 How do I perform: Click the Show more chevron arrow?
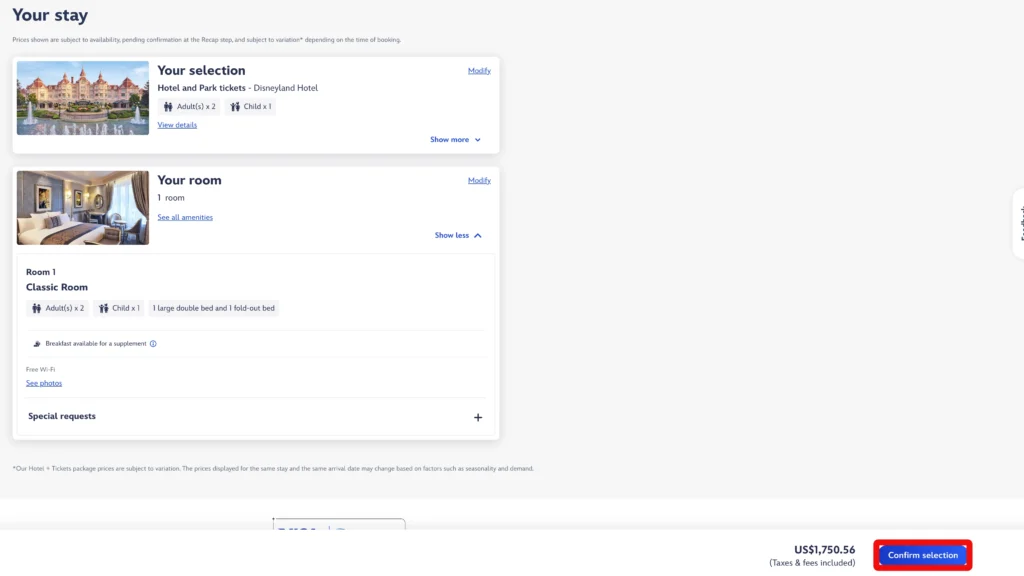tap(477, 140)
